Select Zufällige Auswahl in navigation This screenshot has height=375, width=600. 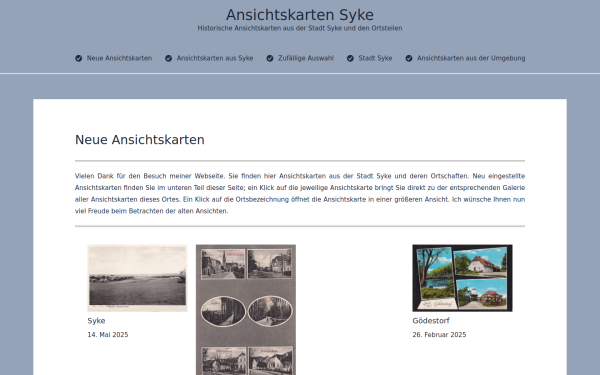click(306, 58)
